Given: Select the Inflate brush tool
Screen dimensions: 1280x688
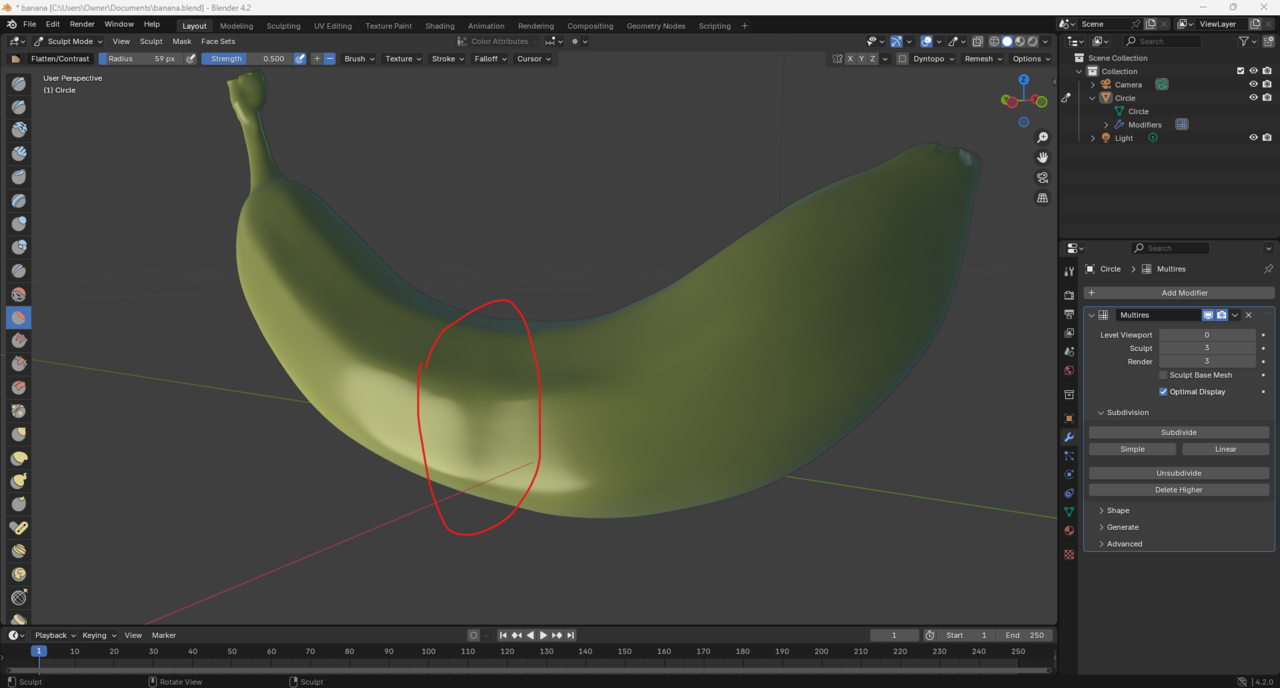Looking at the screenshot, I should 19,223.
